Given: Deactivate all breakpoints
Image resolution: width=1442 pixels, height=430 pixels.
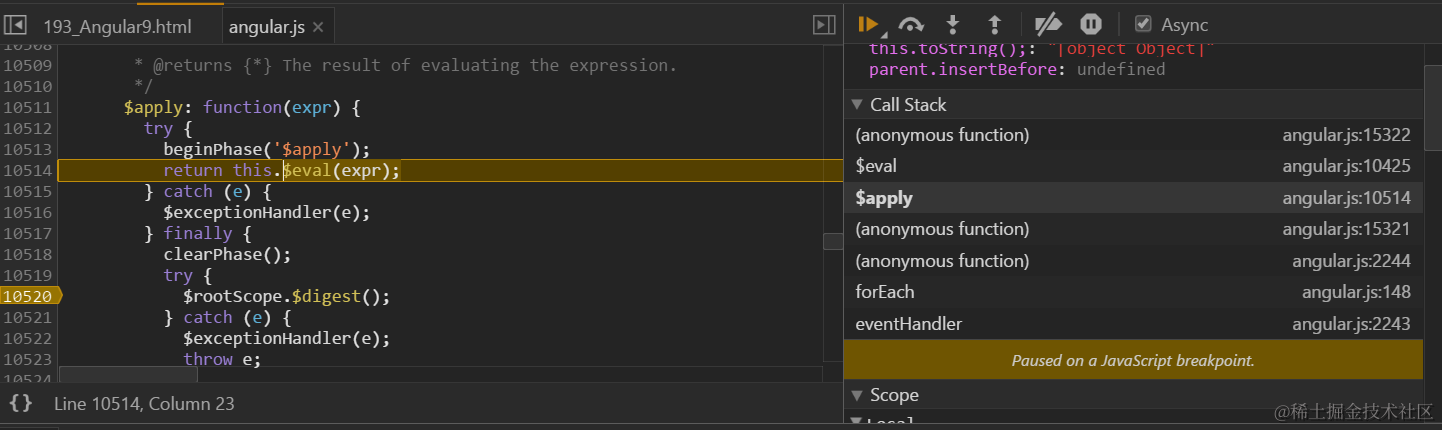Looking at the screenshot, I should pyautogui.click(x=1047, y=25).
